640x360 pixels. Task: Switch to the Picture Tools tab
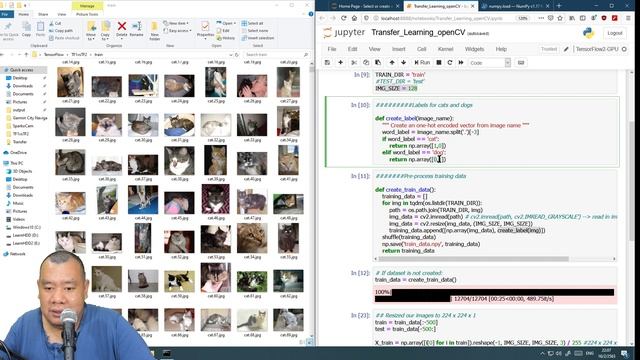[87, 14]
